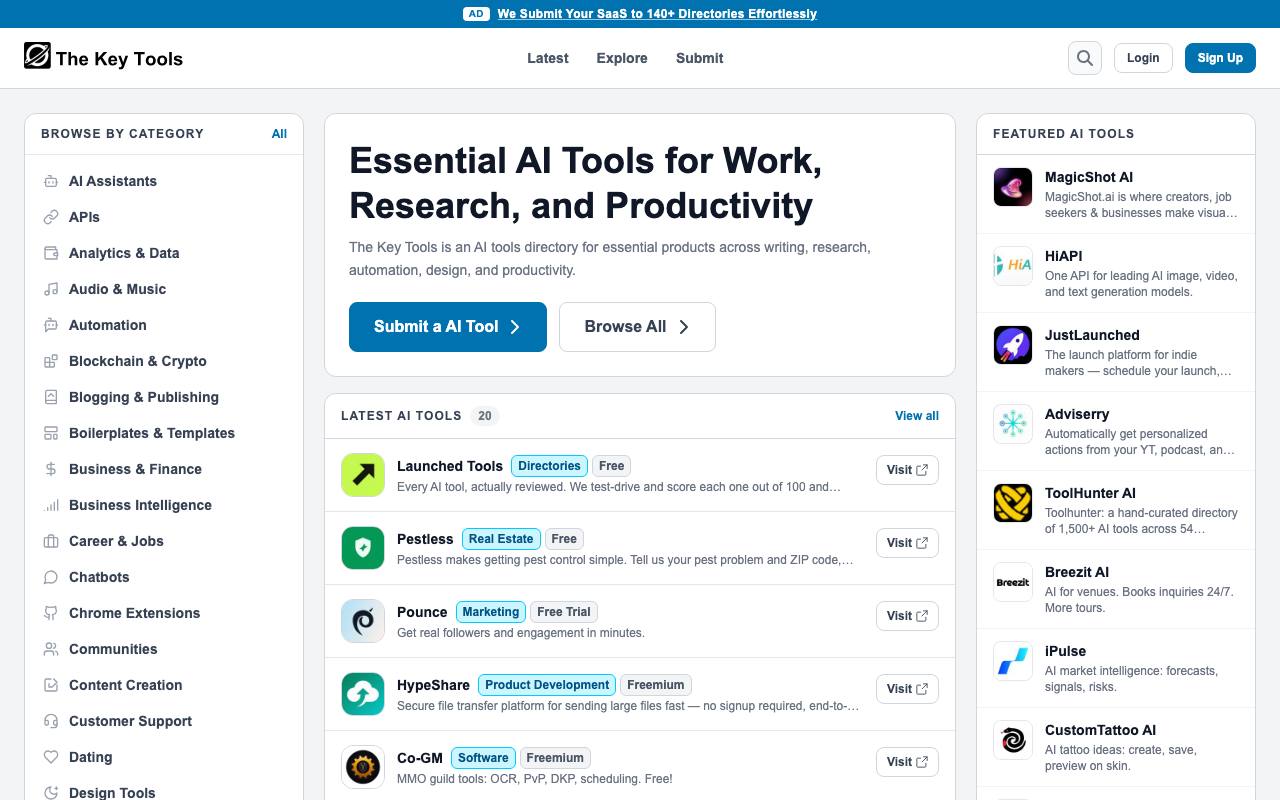The height and width of the screenshot is (800, 1280).
Task: Click Visit button for HypeShare
Action: click(x=907, y=689)
